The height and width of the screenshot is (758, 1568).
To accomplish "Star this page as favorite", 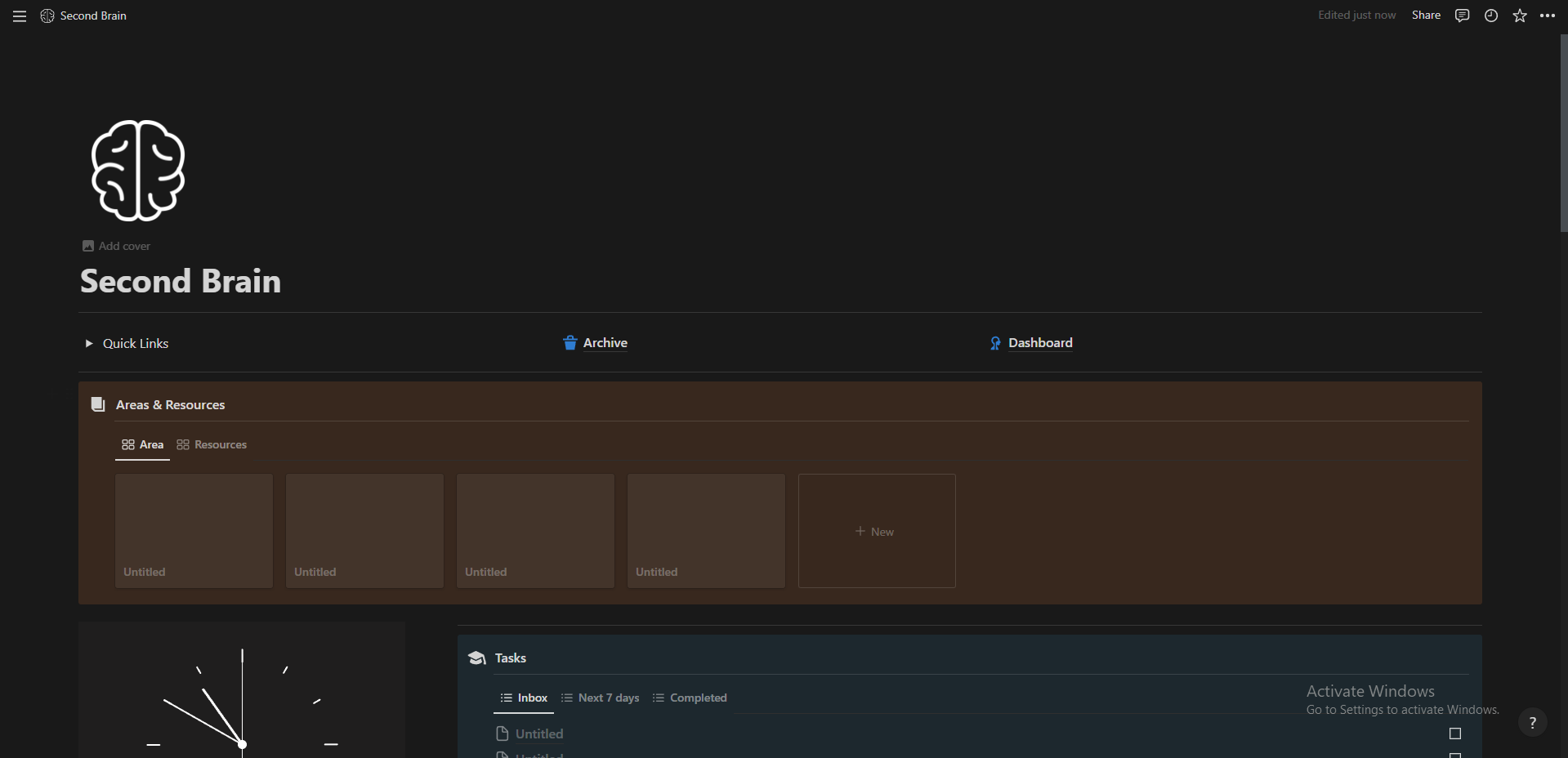I will click(x=1519, y=16).
